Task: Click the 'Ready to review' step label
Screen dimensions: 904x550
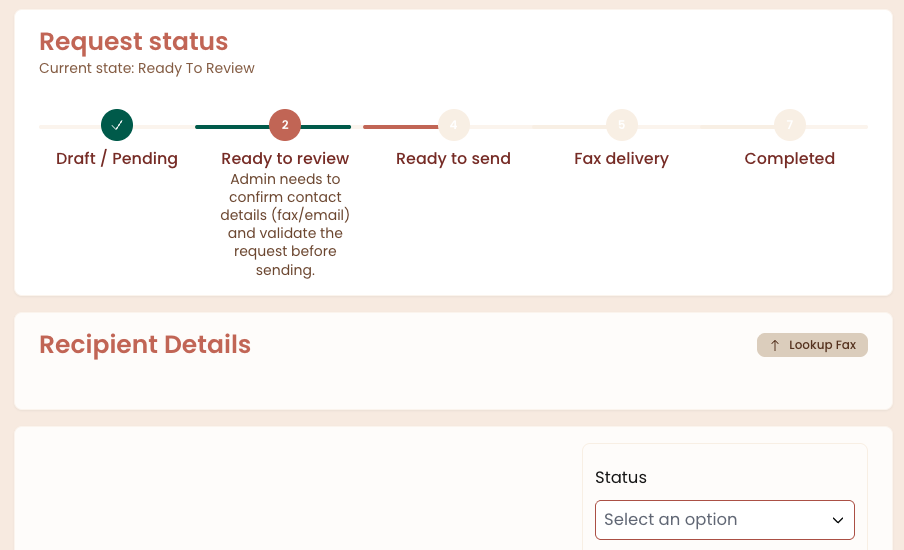Action: [x=285, y=159]
